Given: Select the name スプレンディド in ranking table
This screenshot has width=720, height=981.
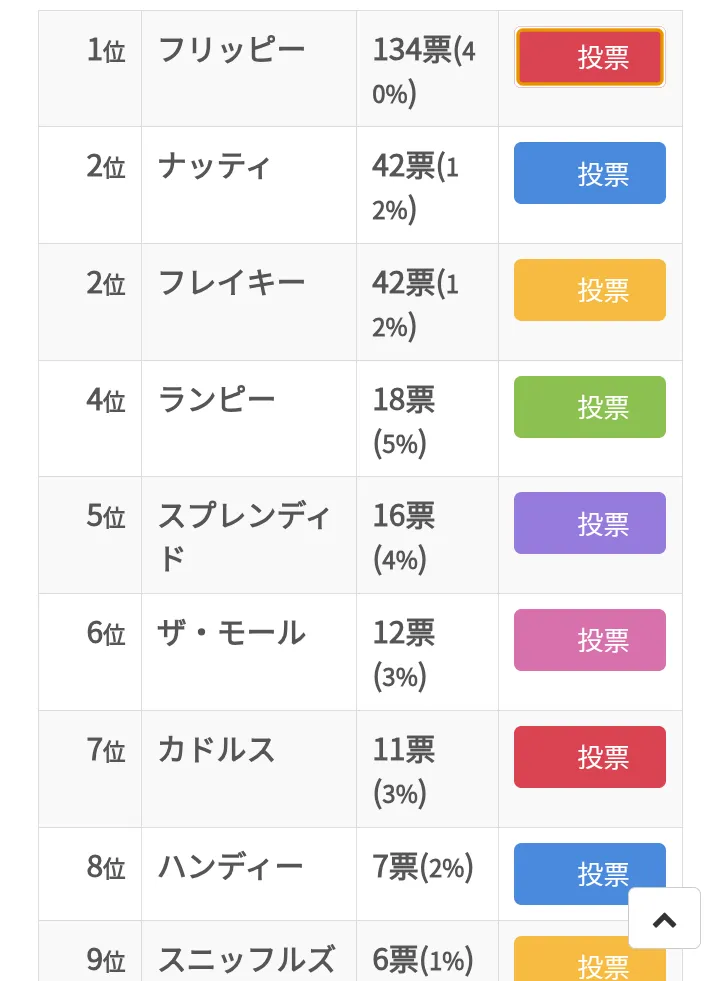Looking at the screenshot, I should (244, 537).
